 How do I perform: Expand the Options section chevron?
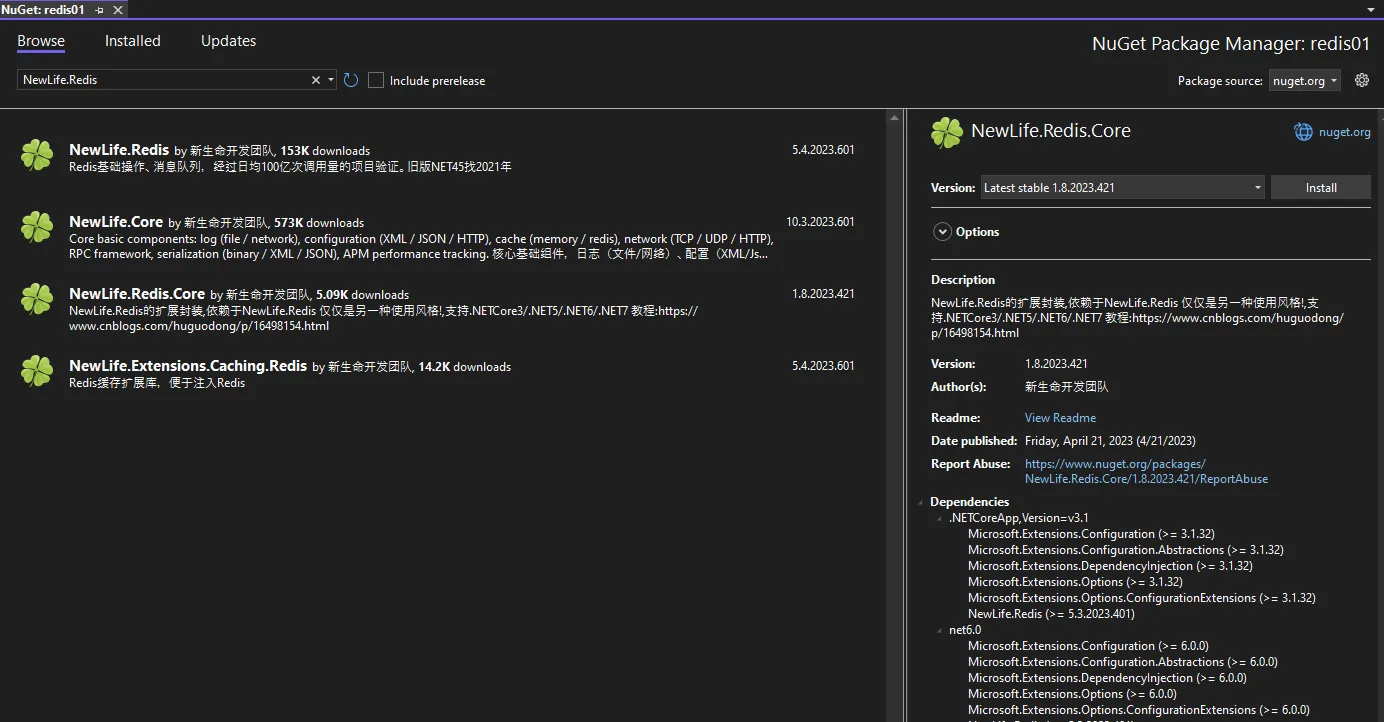click(942, 232)
